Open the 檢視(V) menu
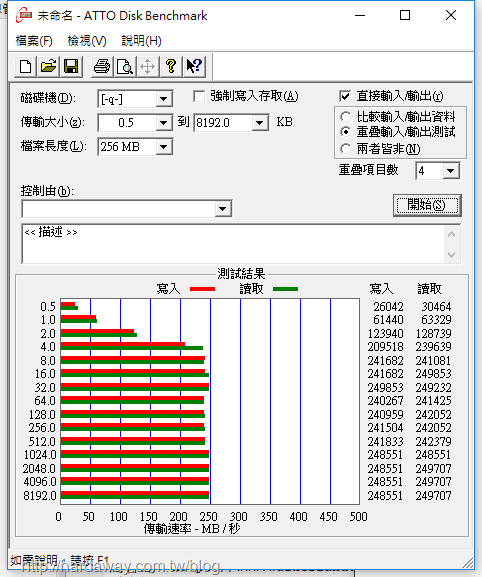 [x=87, y=41]
